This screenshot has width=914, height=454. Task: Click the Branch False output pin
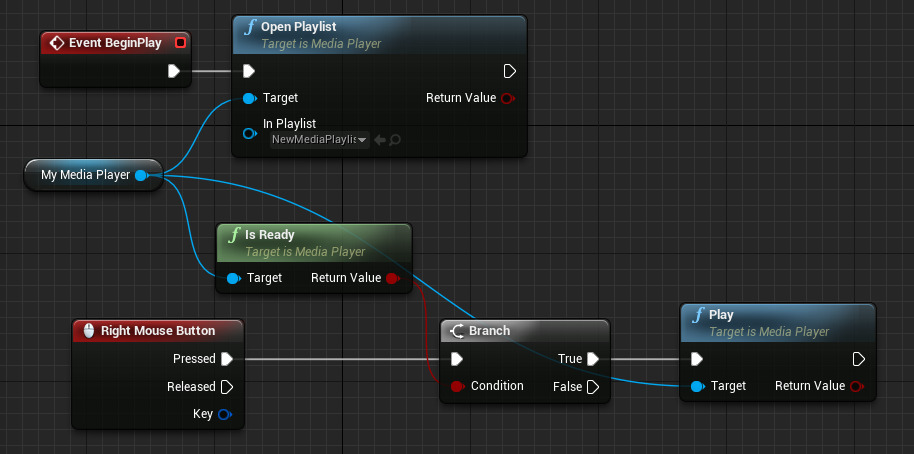[x=593, y=386]
